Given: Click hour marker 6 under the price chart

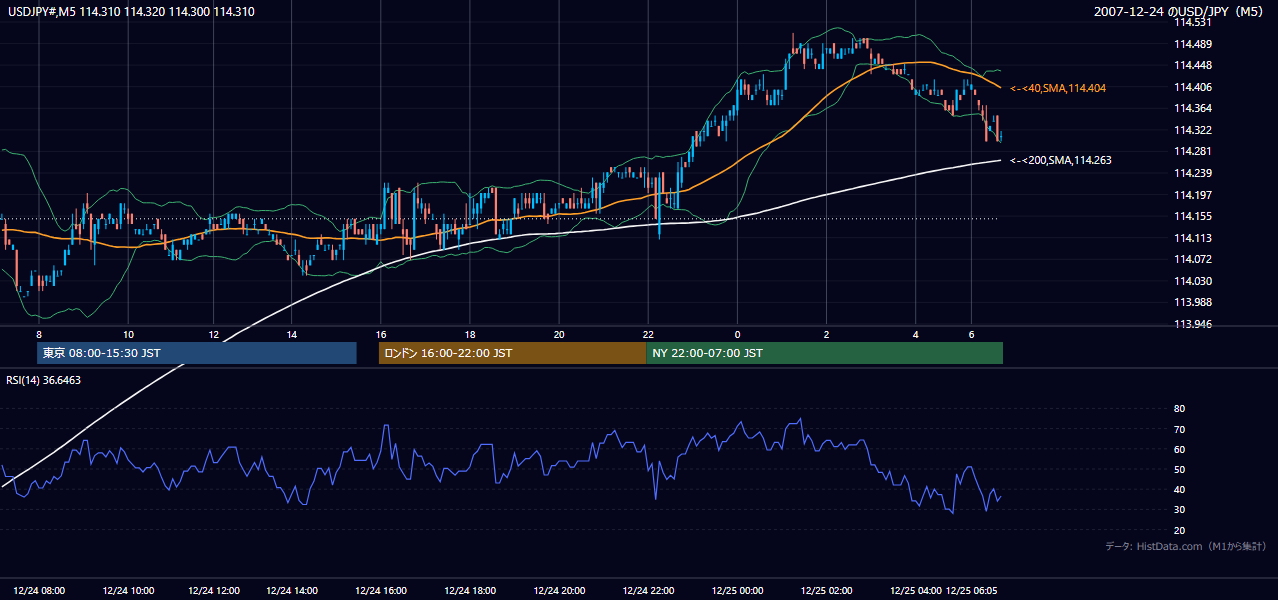Looking at the screenshot, I should tap(972, 334).
